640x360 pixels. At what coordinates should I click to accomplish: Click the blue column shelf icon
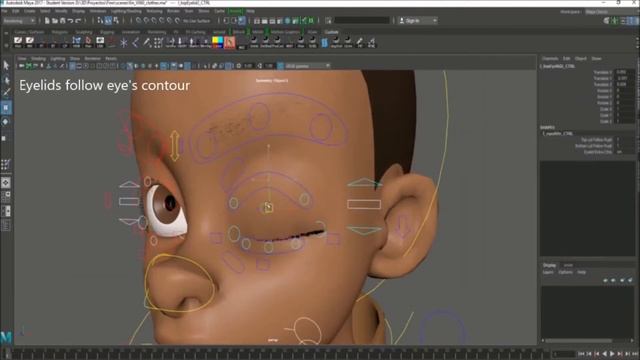click(324, 42)
